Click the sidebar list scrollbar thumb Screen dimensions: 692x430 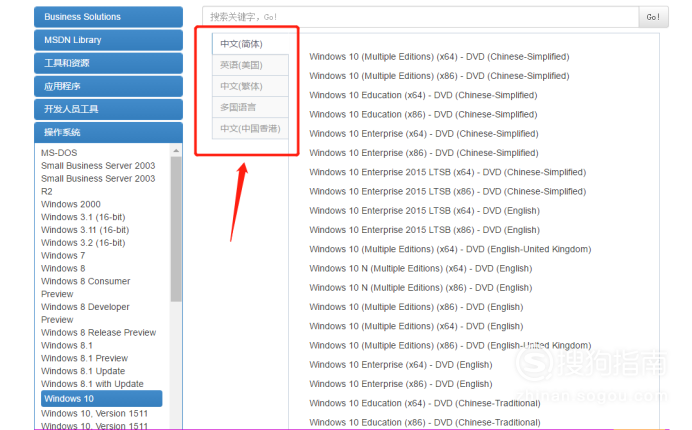coord(176,229)
